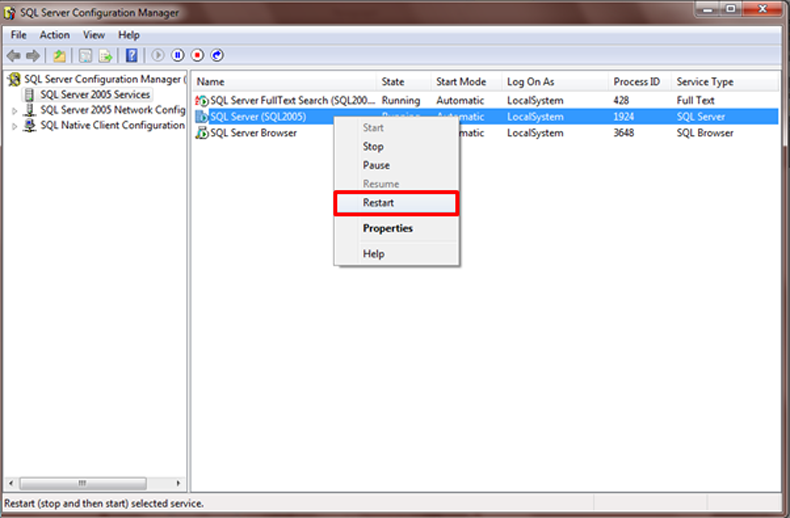Click the Up One Level folder icon
This screenshot has width=790, height=518.
click(x=60, y=56)
